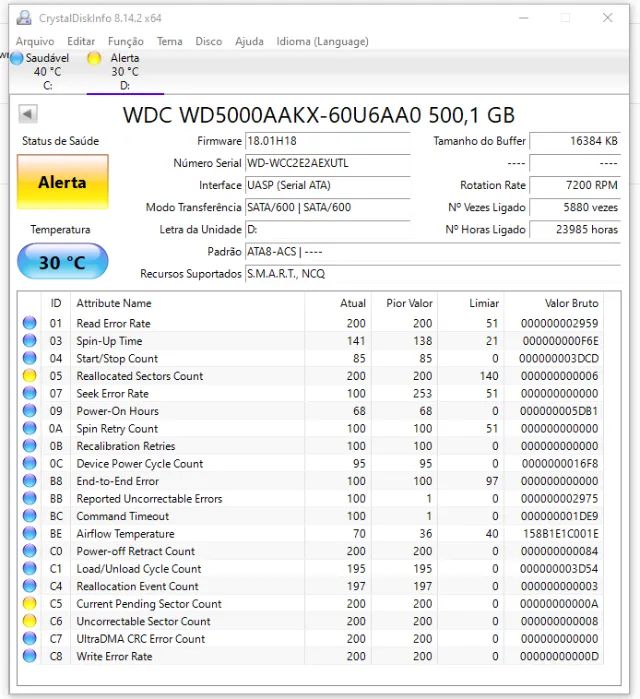
Task: Click status orb of Write Error Rate row
Action: (x=29, y=656)
